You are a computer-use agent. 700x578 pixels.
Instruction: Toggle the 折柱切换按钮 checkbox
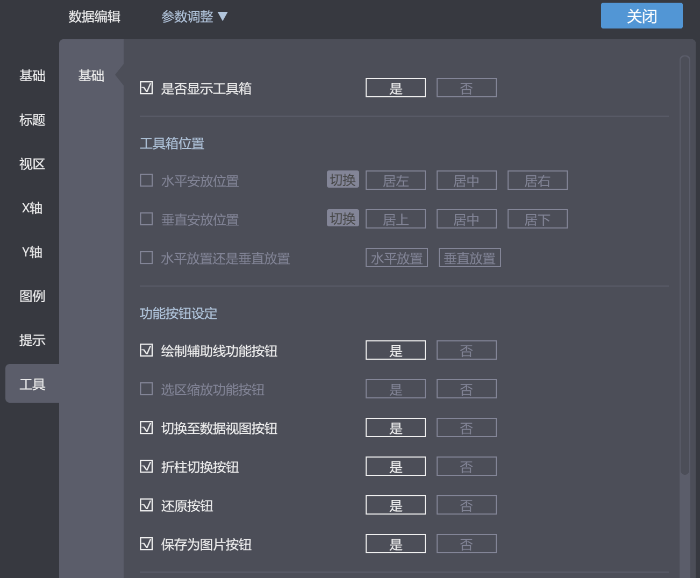[146, 466]
